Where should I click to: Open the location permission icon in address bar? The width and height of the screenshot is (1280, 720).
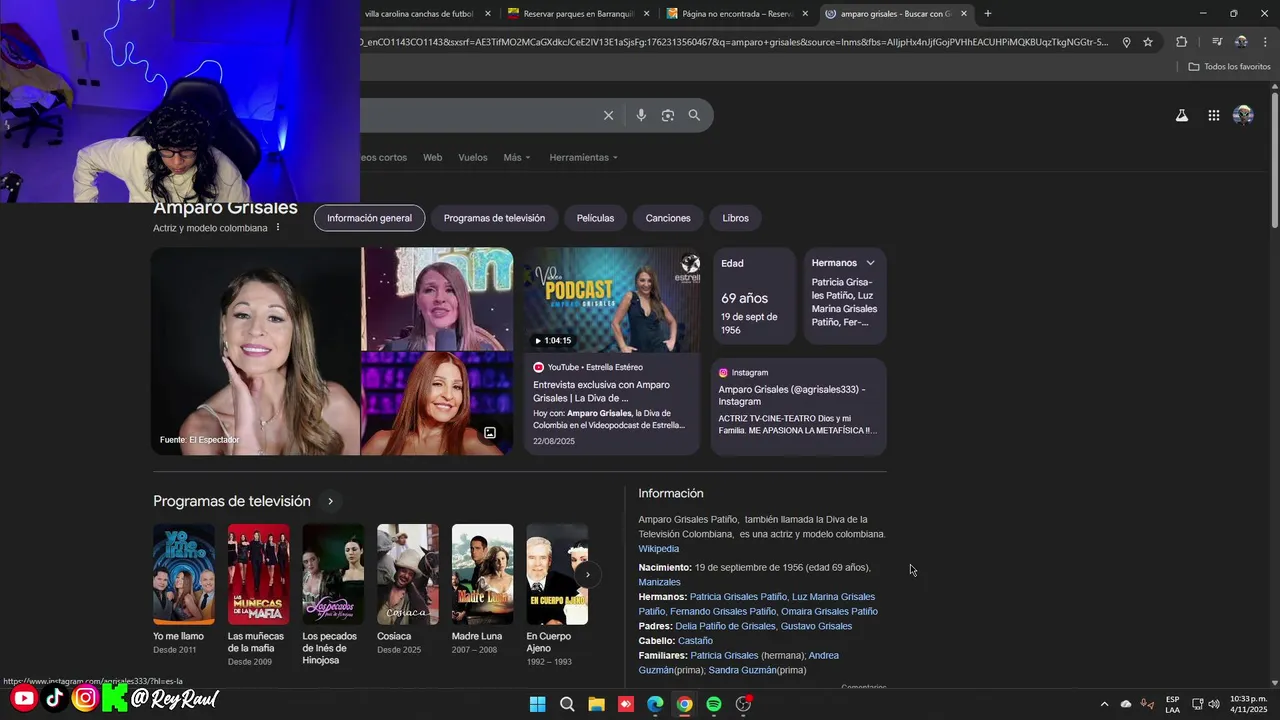click(1126, 42)
